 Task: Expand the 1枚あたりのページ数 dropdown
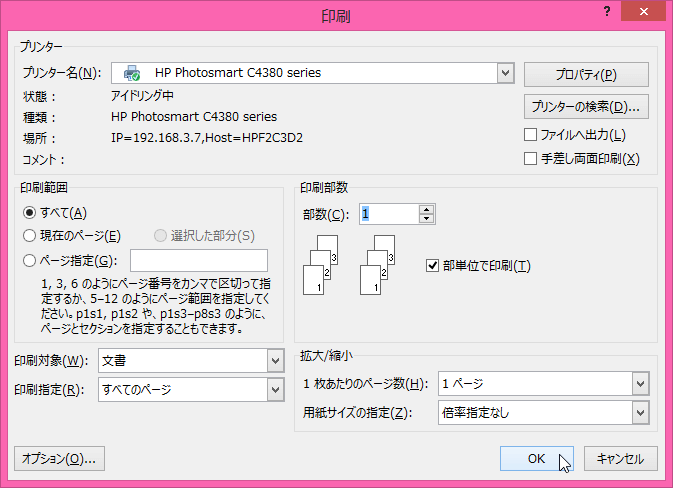(640, 384)
